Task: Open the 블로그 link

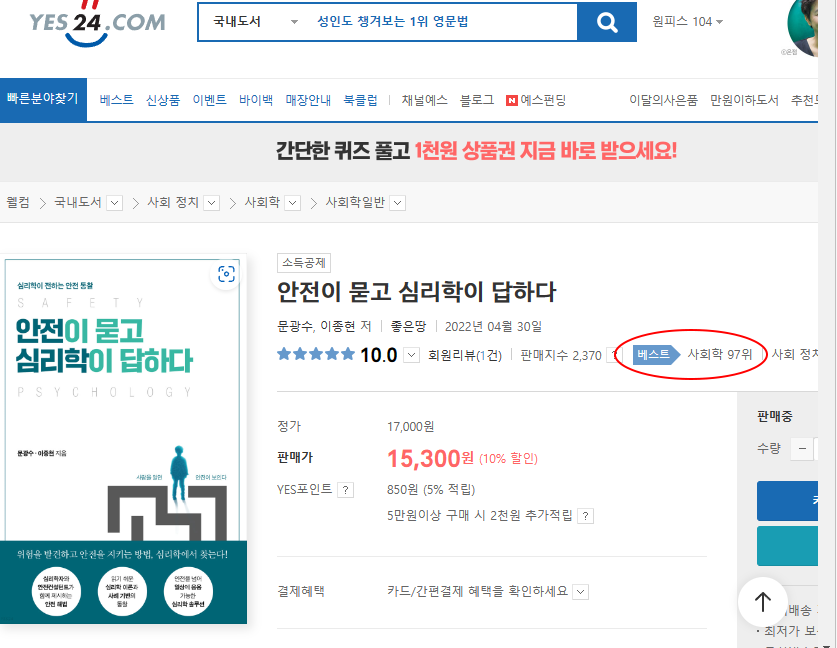Action: coord(477,100)
